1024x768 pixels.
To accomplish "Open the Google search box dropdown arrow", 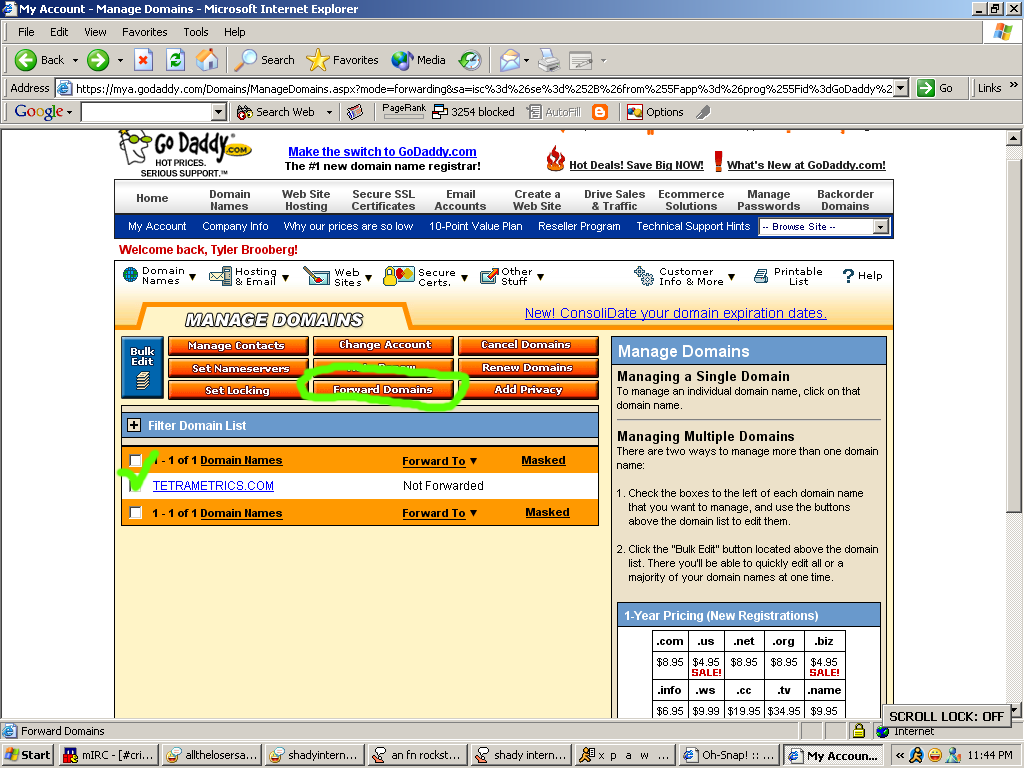I will coord(219,112).
